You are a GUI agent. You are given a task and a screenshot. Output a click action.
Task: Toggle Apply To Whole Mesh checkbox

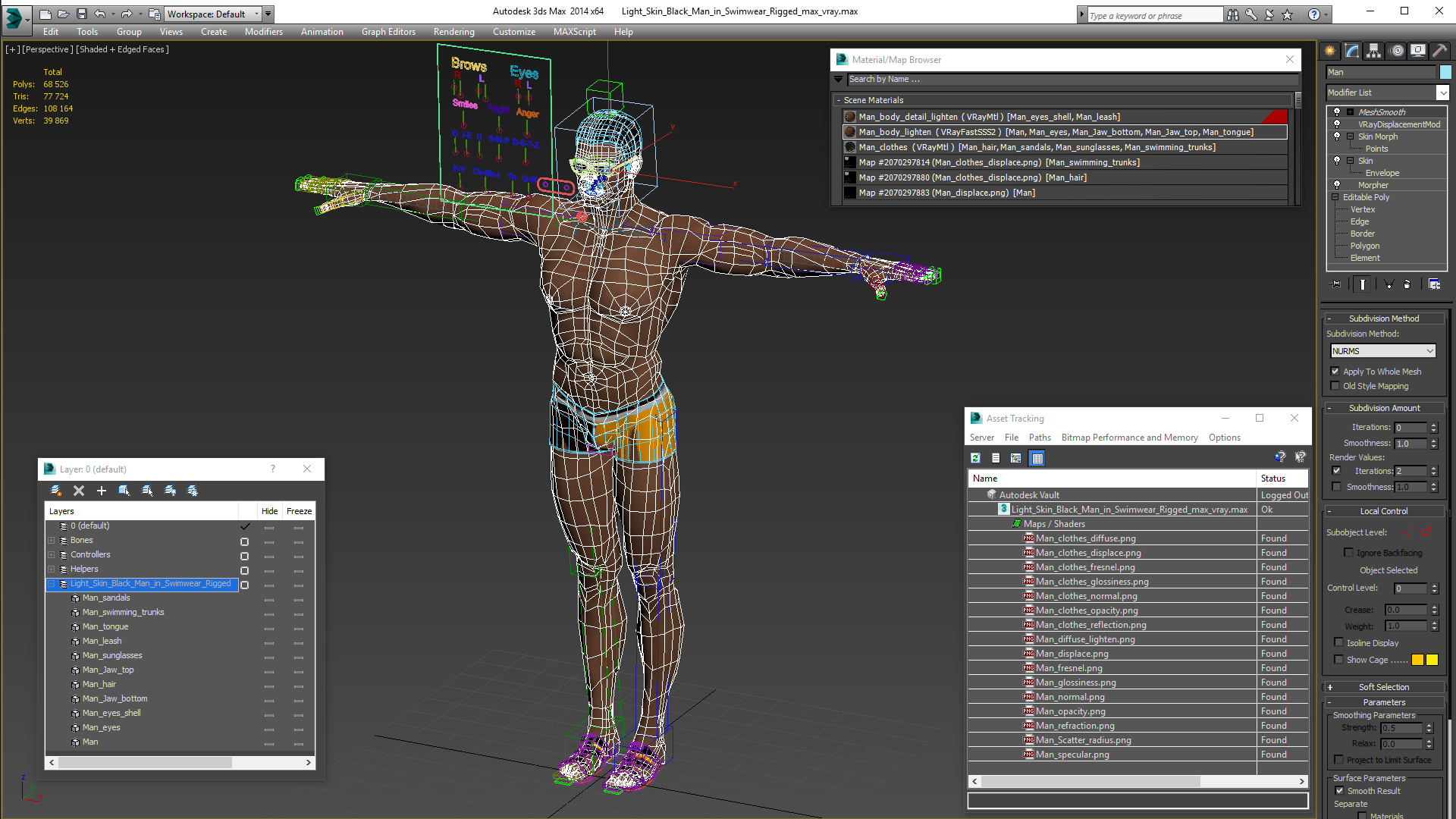click(x=1335, y=372)
